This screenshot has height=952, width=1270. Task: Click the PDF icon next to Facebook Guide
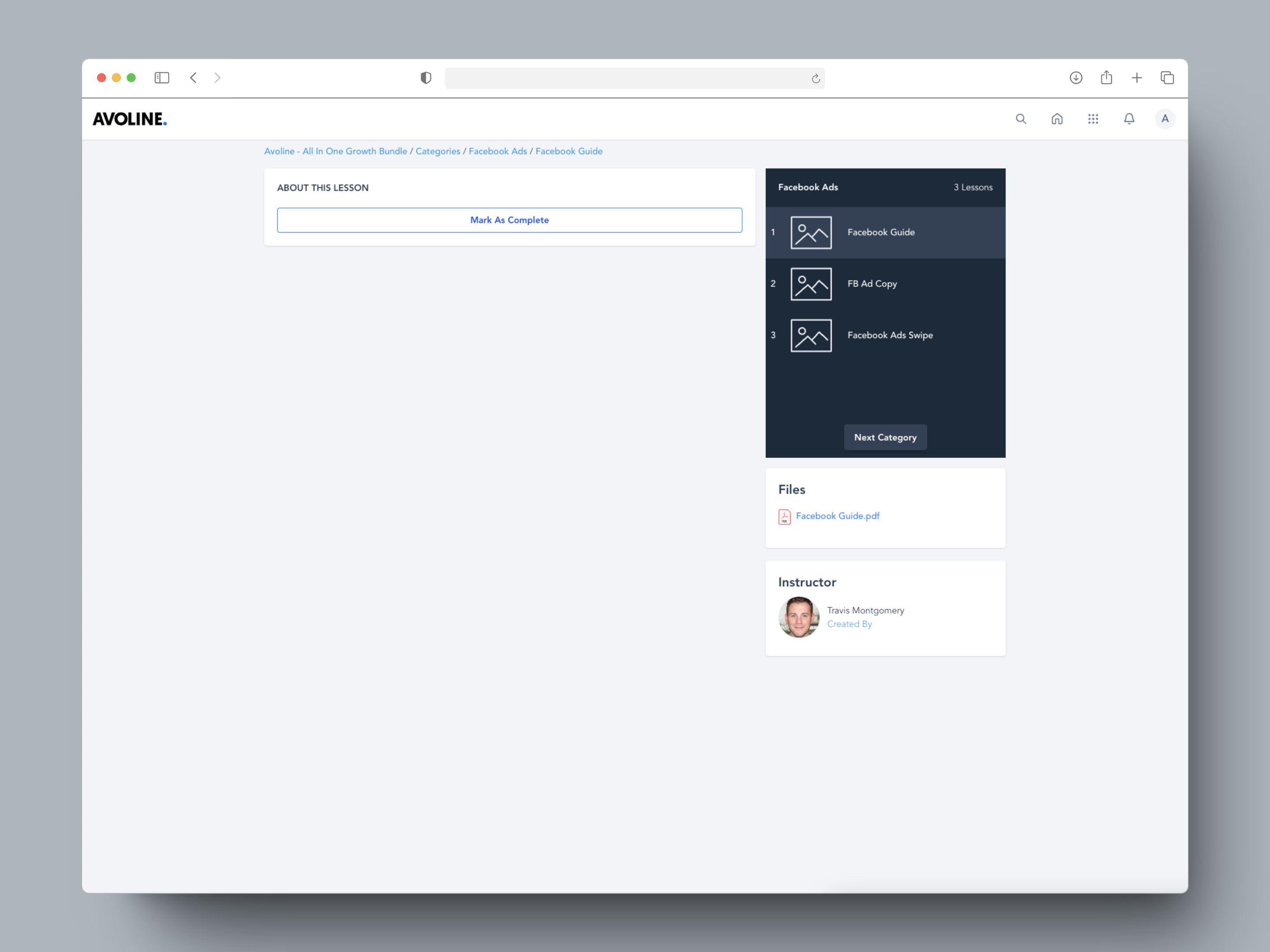click(783, 516)
